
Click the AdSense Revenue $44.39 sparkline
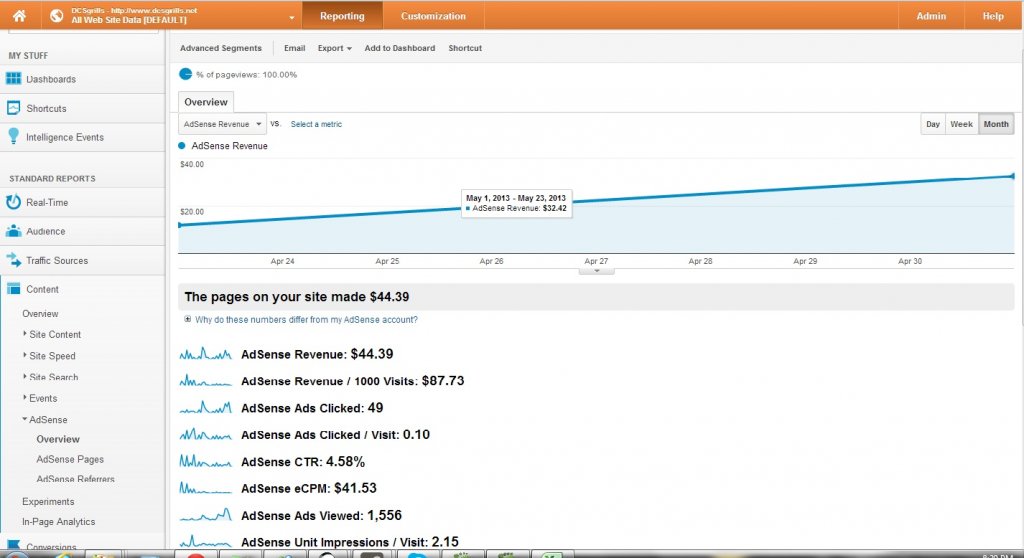205,354
